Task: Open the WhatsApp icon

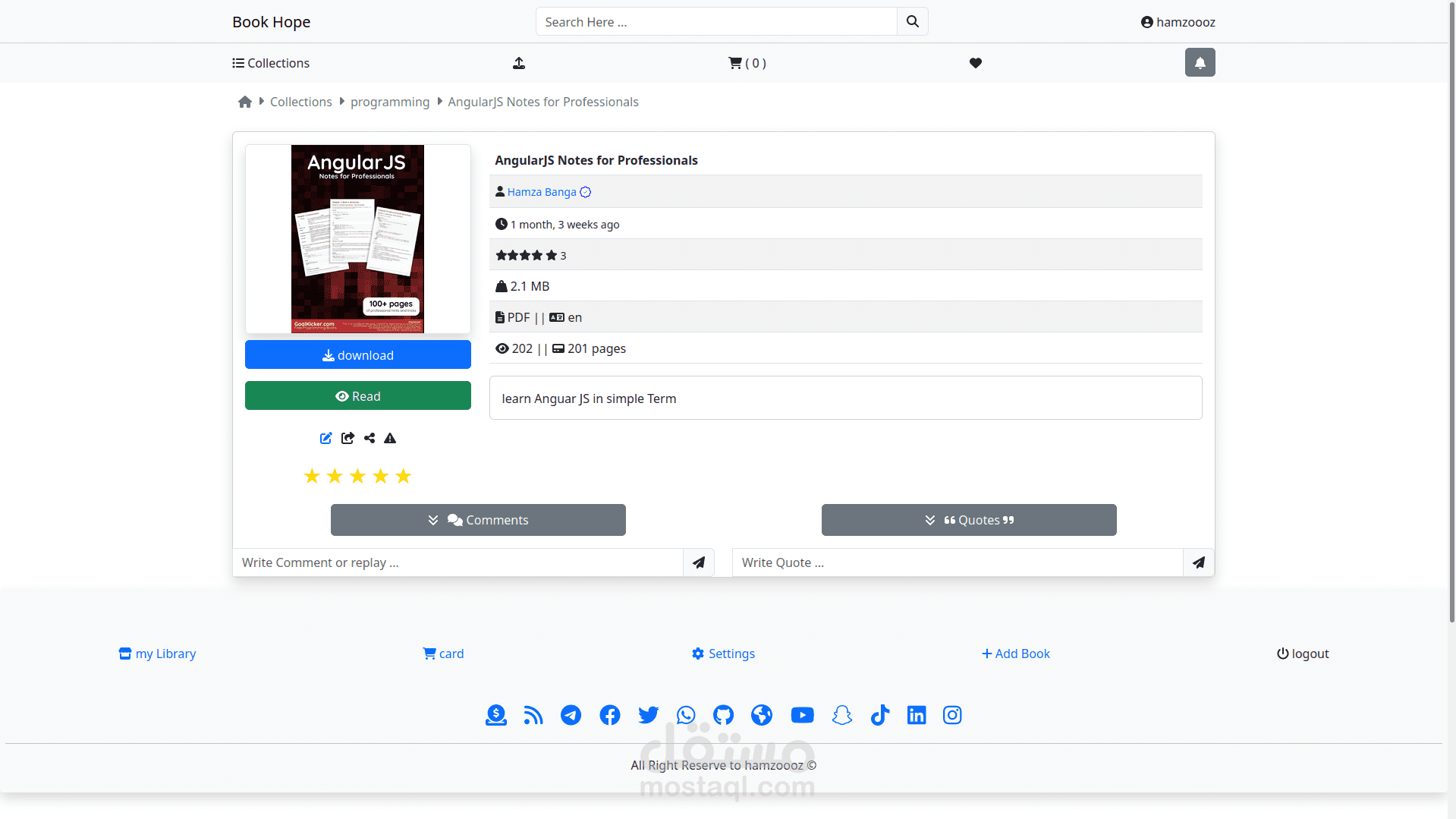Action: (x=686, y=715)
